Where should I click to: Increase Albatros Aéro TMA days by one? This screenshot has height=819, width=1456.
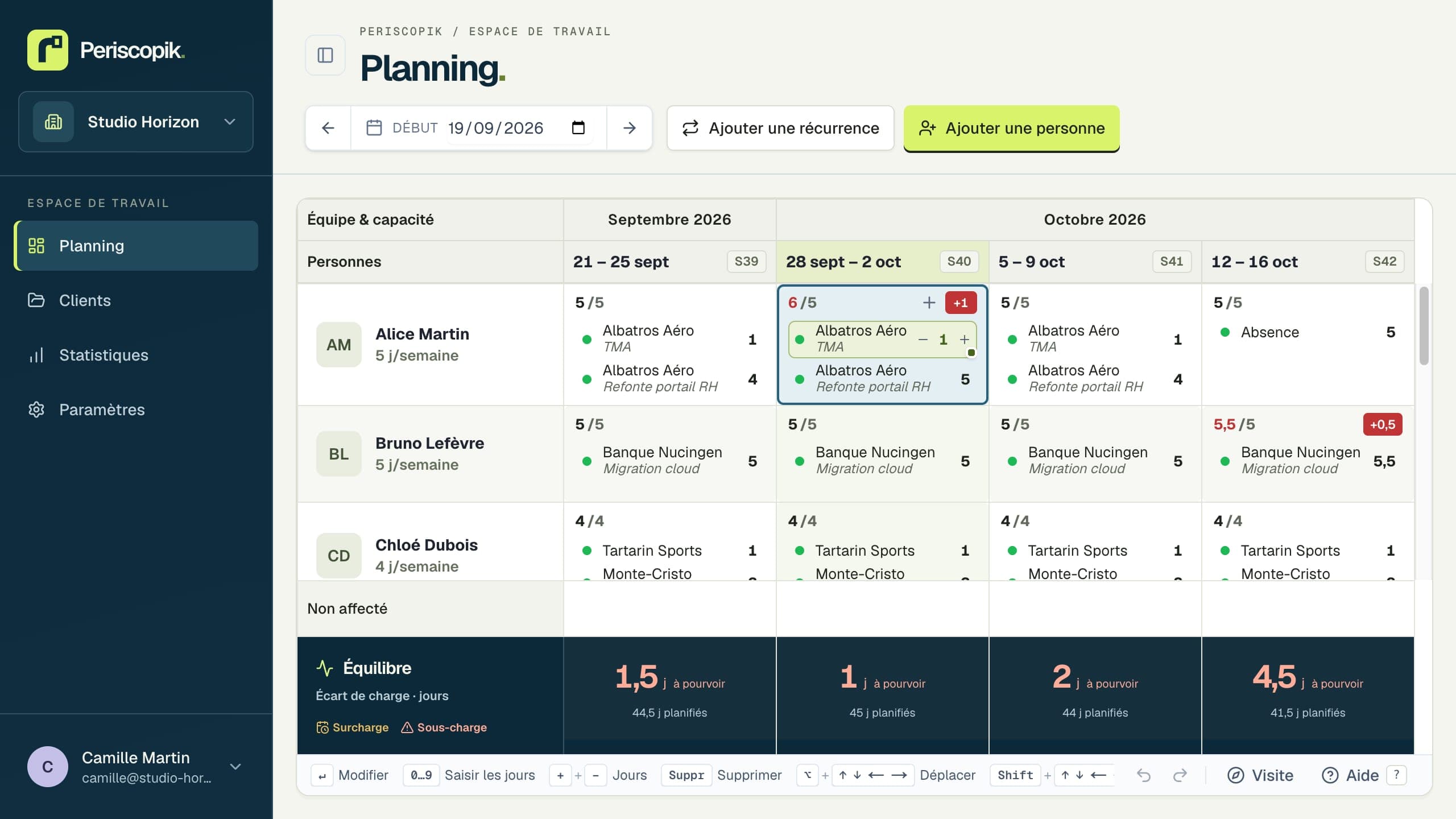coord(965,340)
